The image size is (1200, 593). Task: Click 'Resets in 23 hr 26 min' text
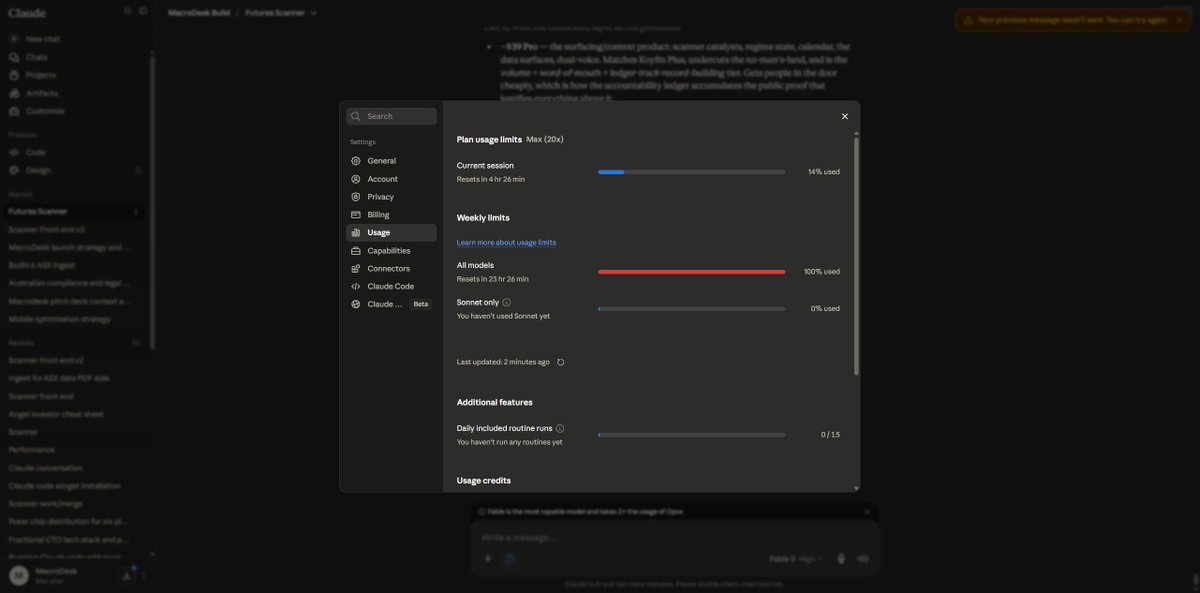click(x=493, y=279)
